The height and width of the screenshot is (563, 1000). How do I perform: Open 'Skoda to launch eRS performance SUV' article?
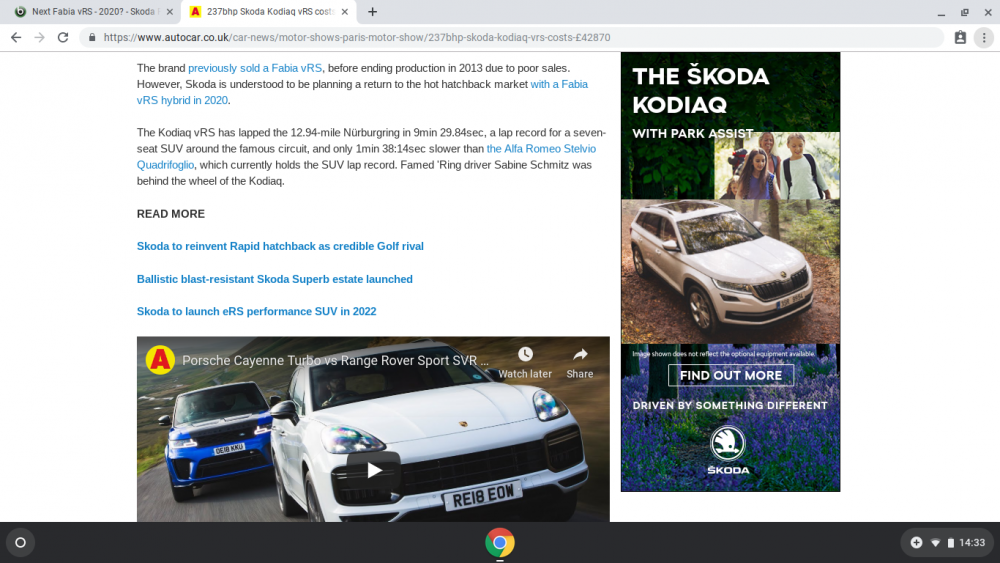coord(256,311)
